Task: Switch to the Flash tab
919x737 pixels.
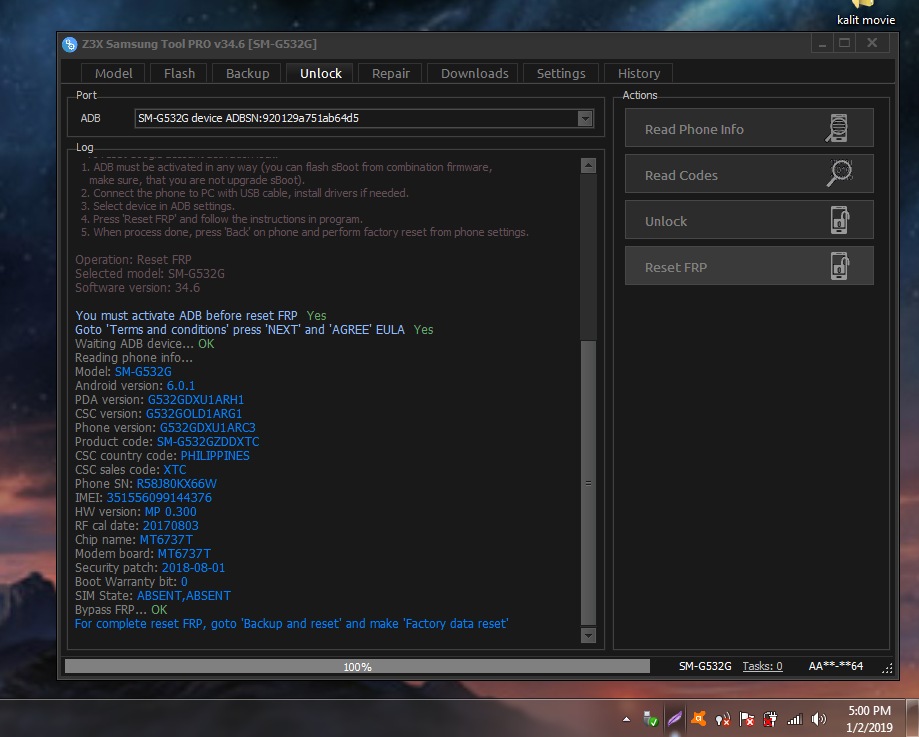Action: 179,73
